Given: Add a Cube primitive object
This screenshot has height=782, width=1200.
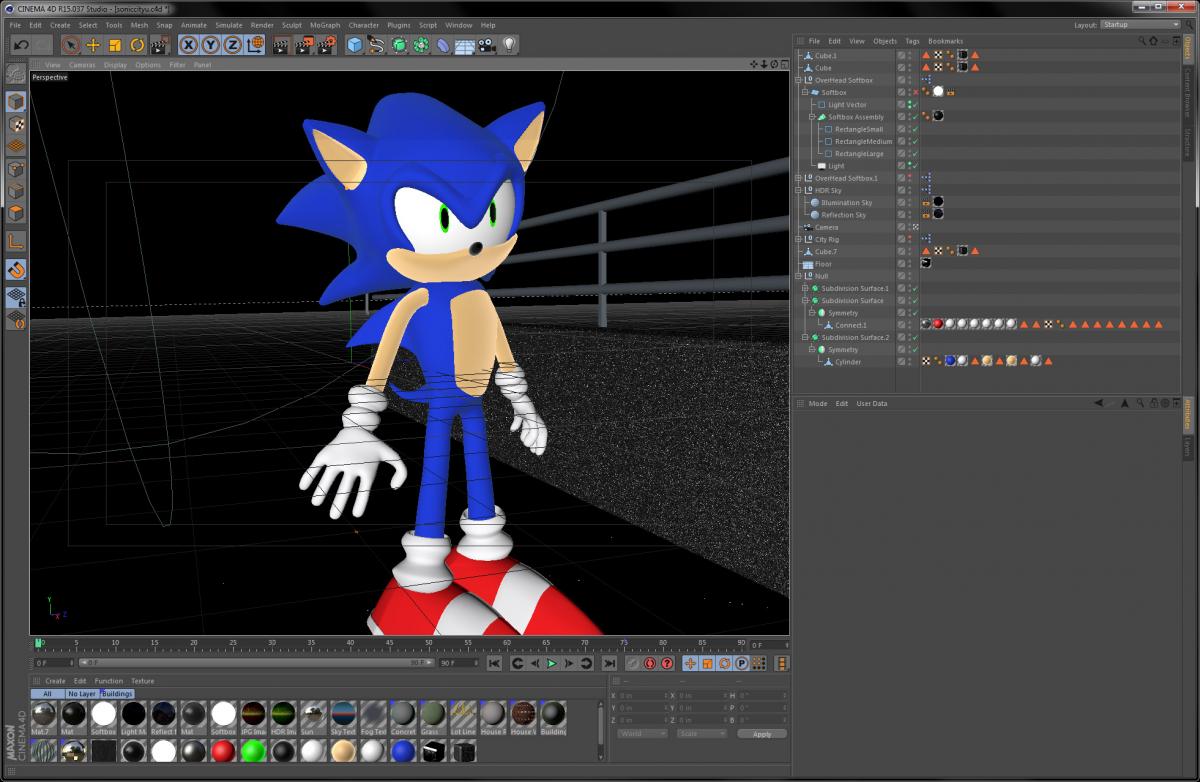Looking at the screenshot, I should (x=354, y=45).
